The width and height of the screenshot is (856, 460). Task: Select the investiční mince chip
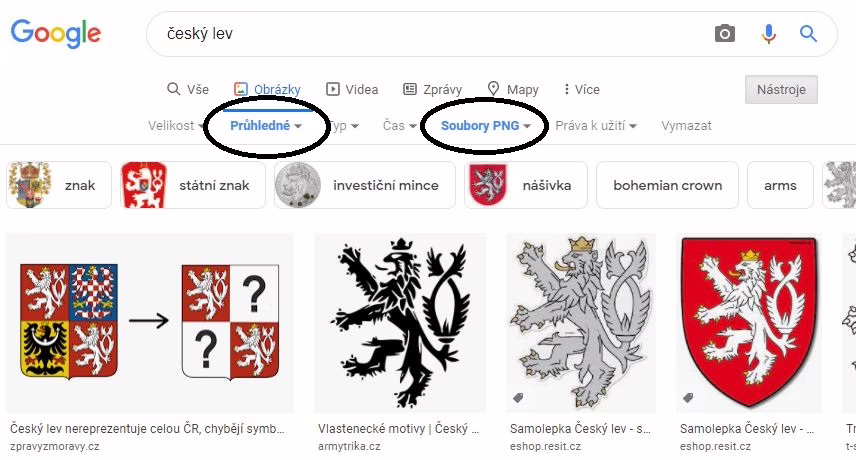tap(364, 185)
